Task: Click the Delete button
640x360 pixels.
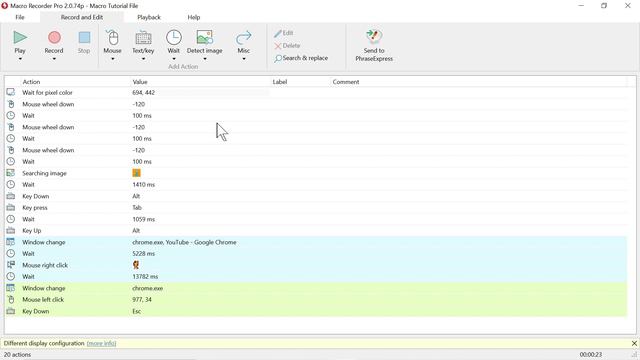Action: [x=287, y=45]
